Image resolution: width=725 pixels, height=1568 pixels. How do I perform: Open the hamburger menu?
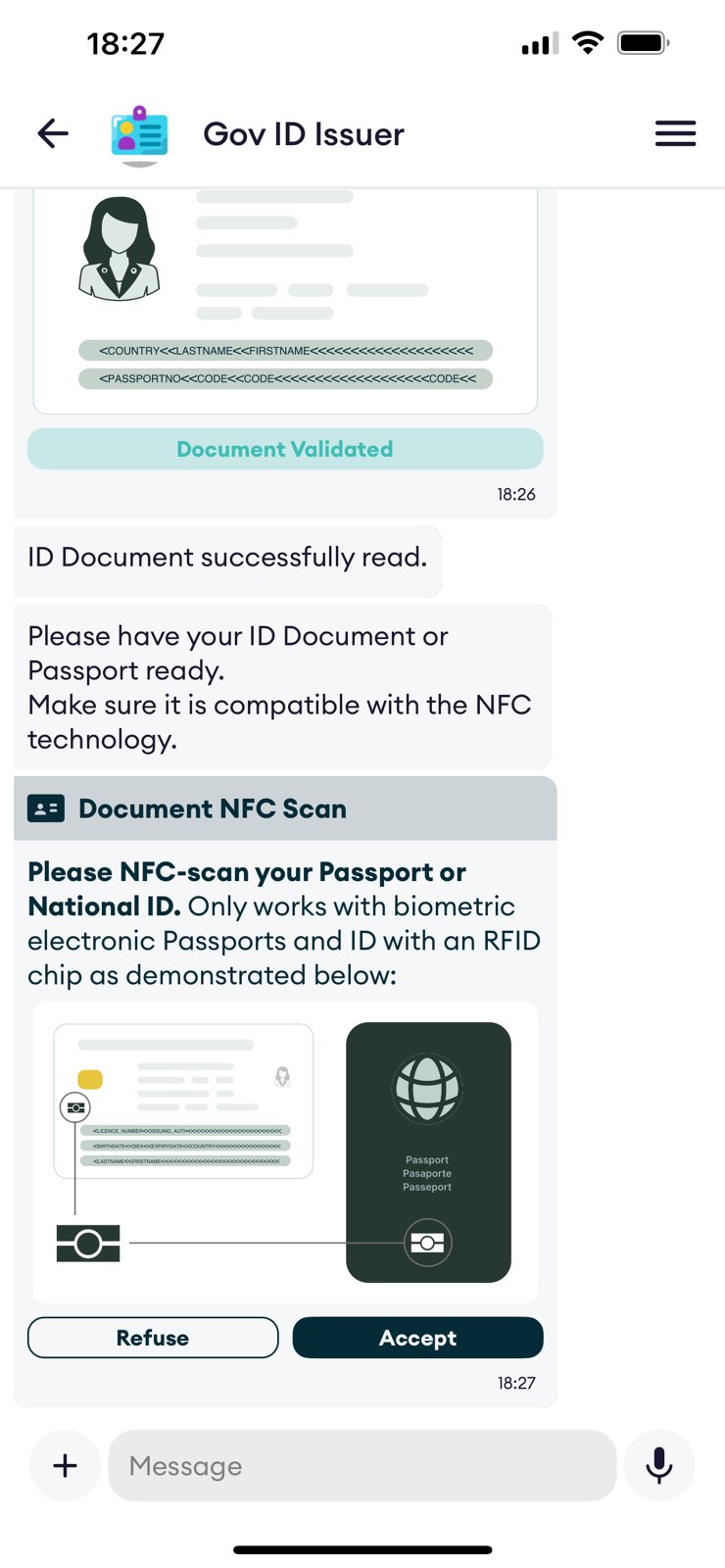pos(676,133)
